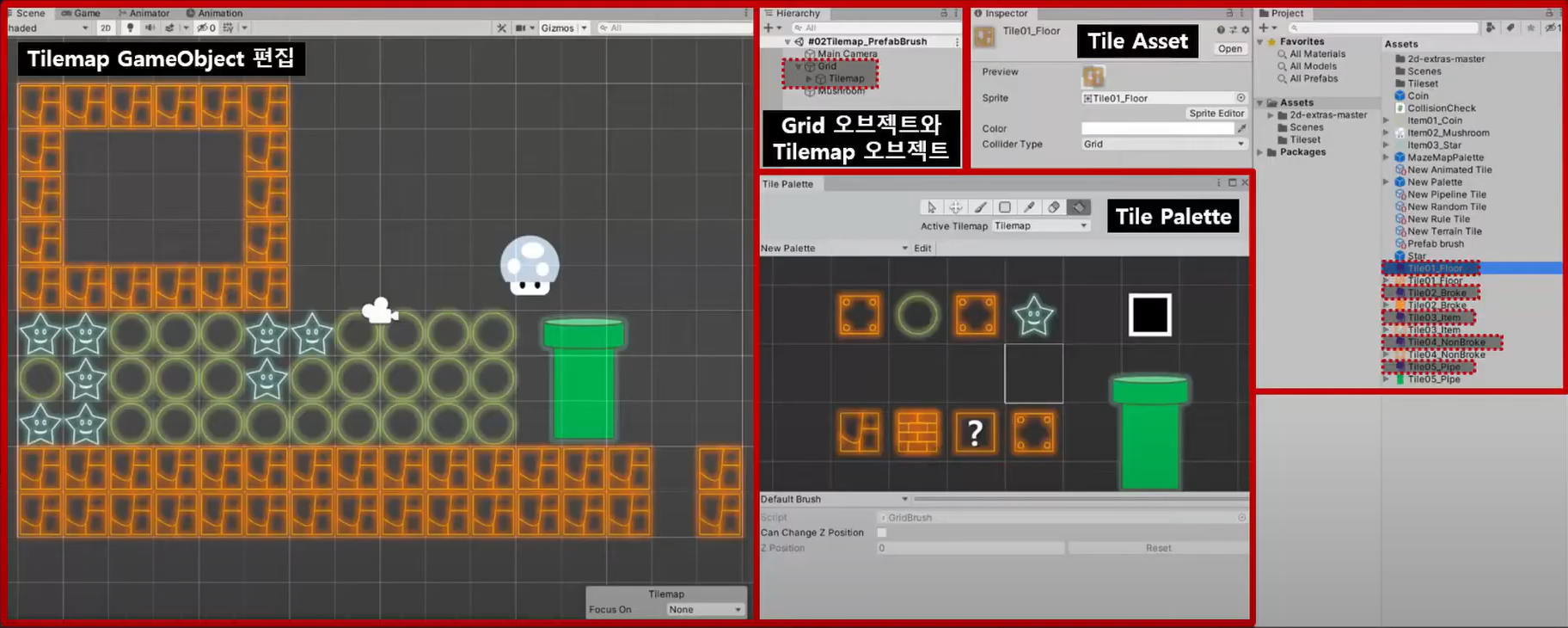1568x628 pixels.
Task: Select the Tile Palette paintbrush tool
Action: (x=980, y=207)
